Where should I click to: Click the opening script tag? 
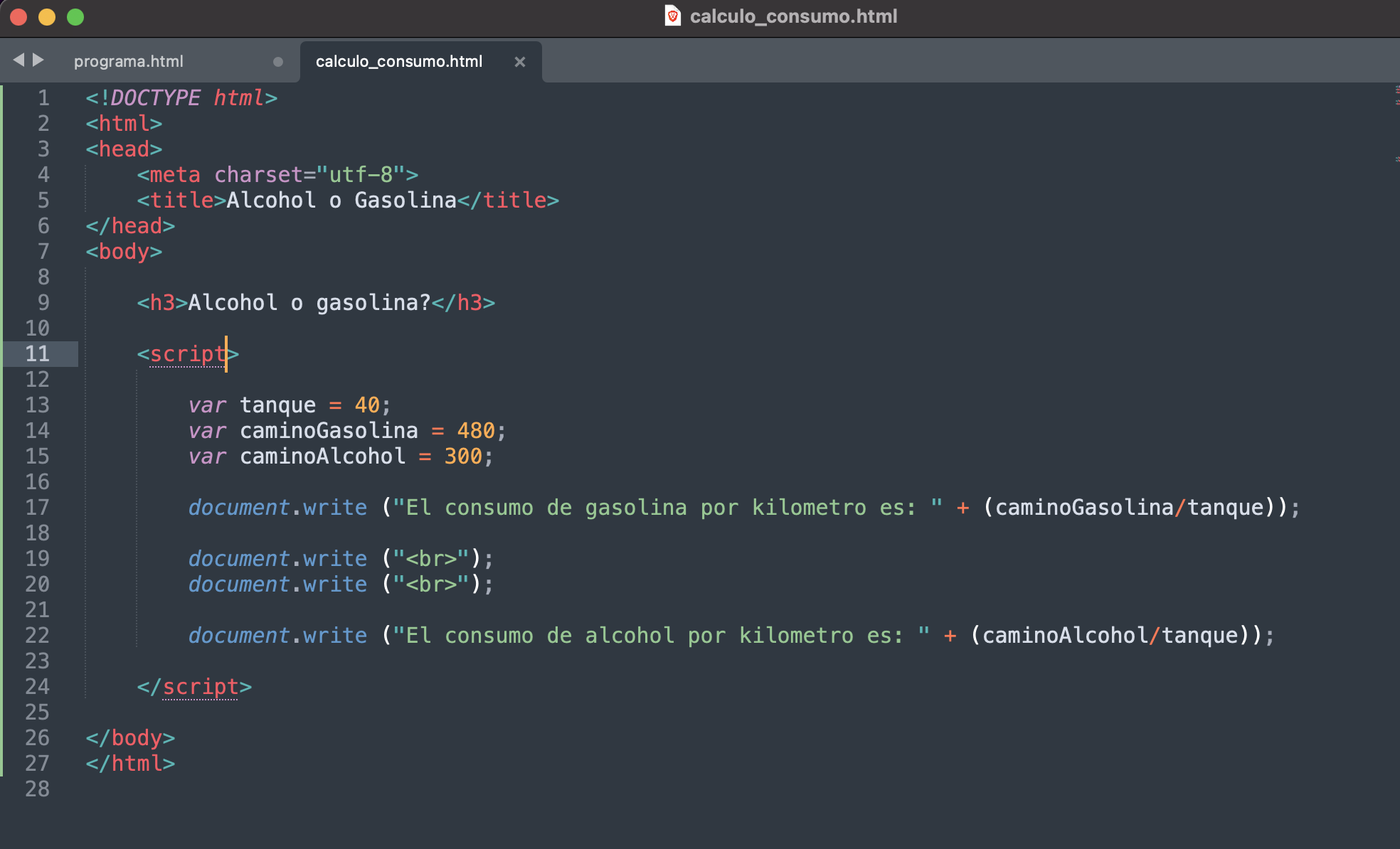[188, 353]
